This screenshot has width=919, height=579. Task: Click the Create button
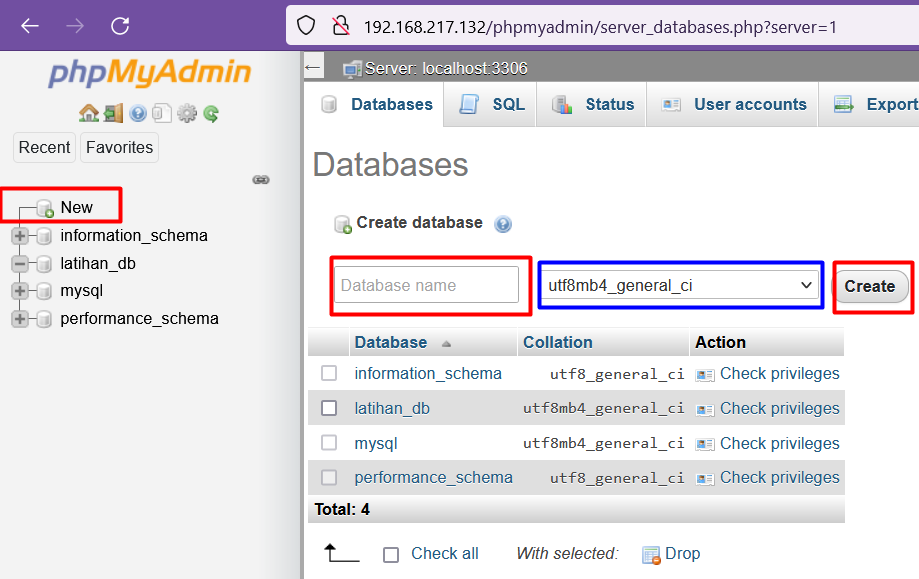pos(870,286)
